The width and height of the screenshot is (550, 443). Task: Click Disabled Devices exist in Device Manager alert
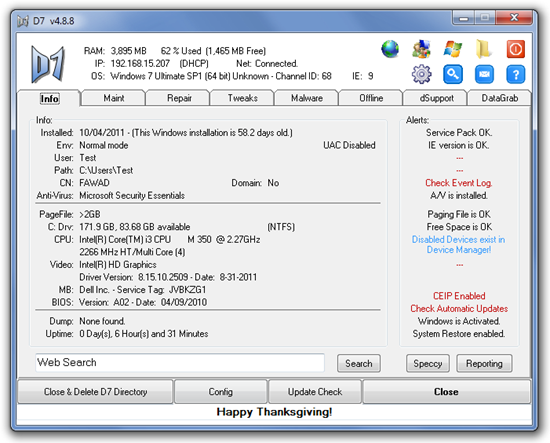458,244
